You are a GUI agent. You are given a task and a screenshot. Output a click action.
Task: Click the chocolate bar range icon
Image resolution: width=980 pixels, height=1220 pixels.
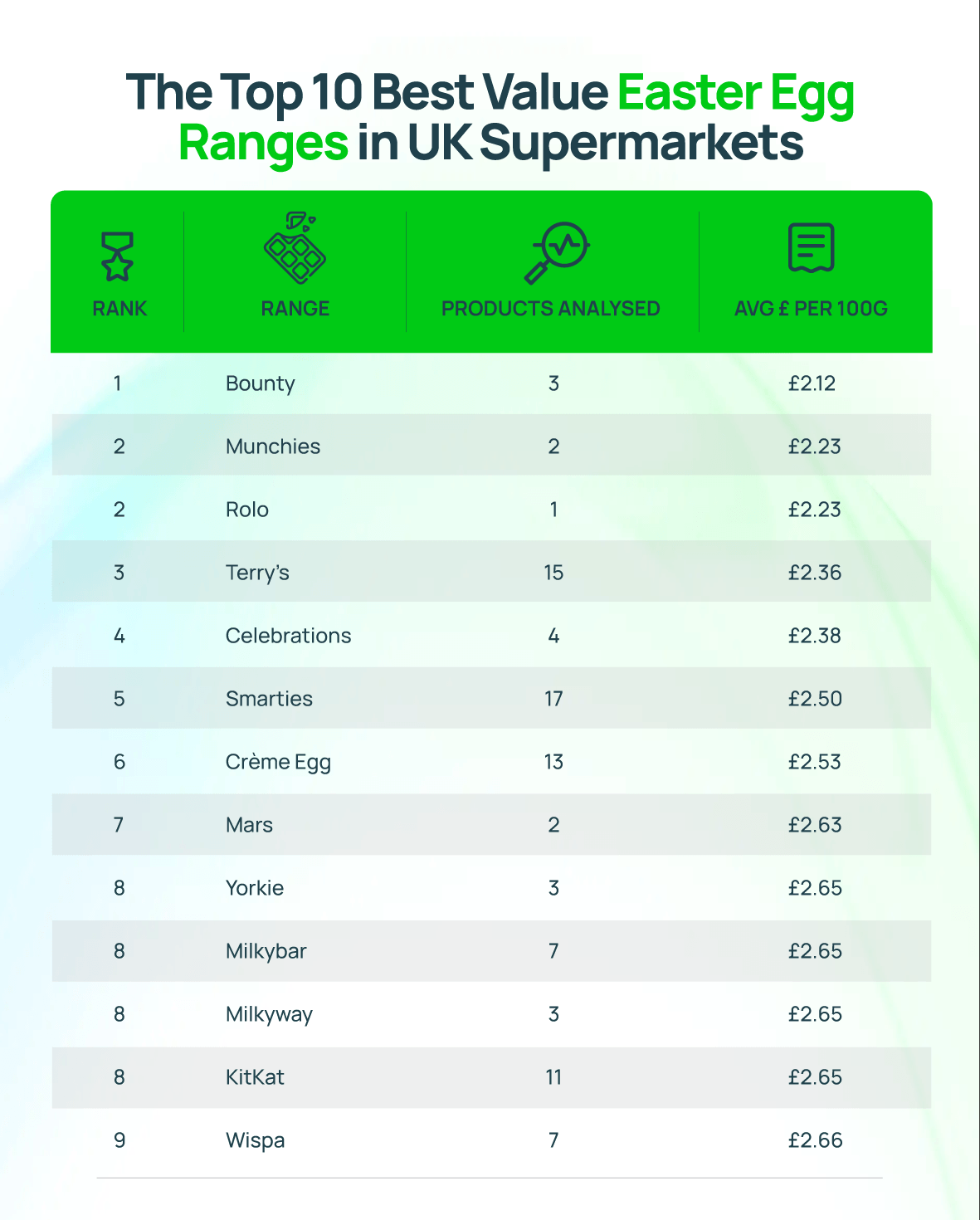pyautogui.click(x=295, y=249)
